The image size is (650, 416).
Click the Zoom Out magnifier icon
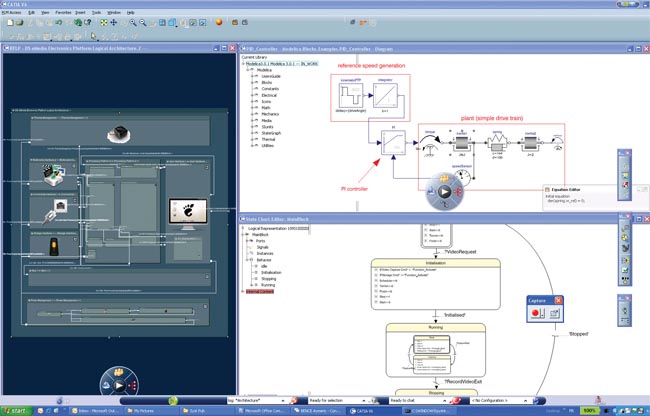[143, 23]
